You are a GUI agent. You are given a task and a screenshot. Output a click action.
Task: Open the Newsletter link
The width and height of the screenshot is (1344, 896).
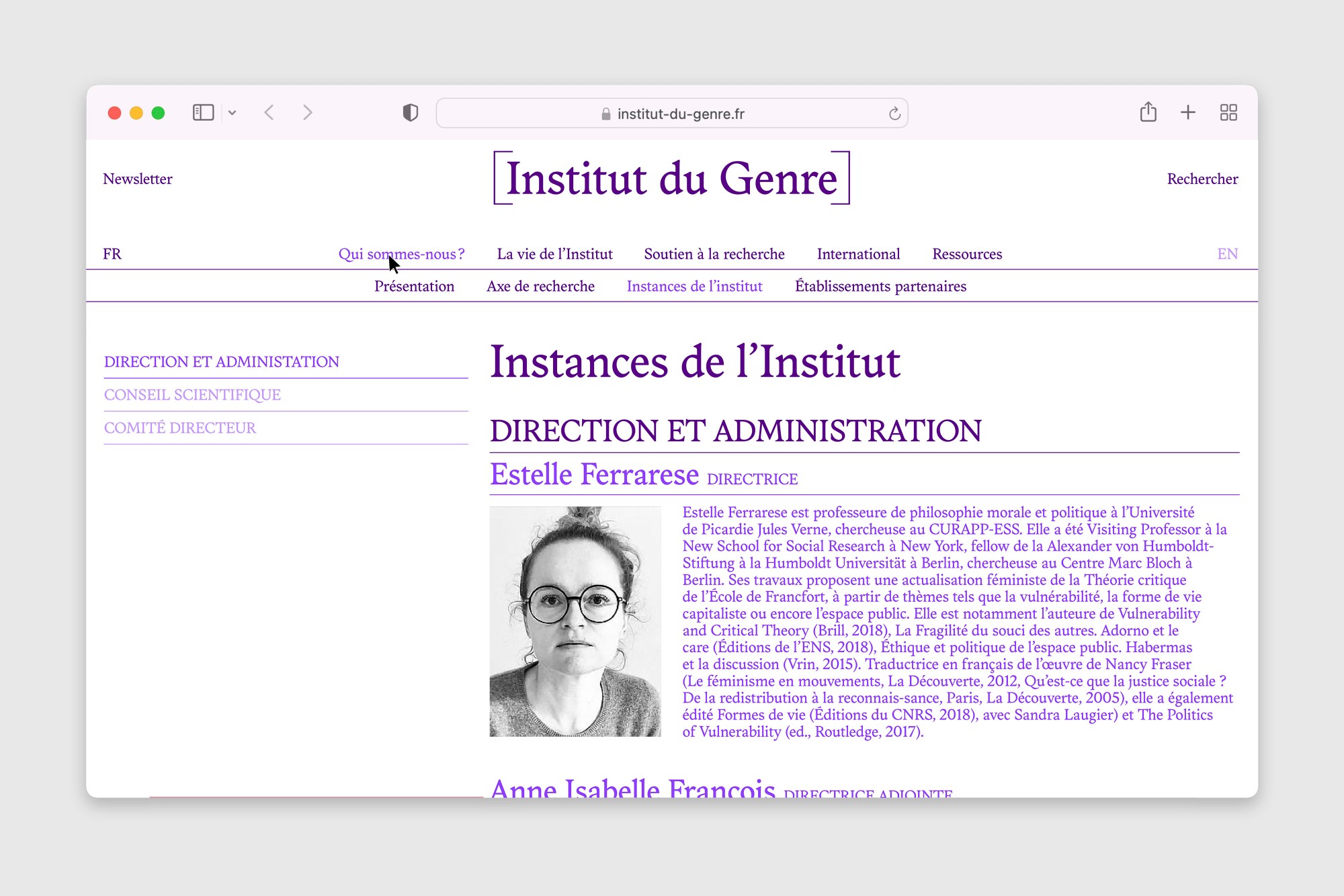(x=138, y=179)
